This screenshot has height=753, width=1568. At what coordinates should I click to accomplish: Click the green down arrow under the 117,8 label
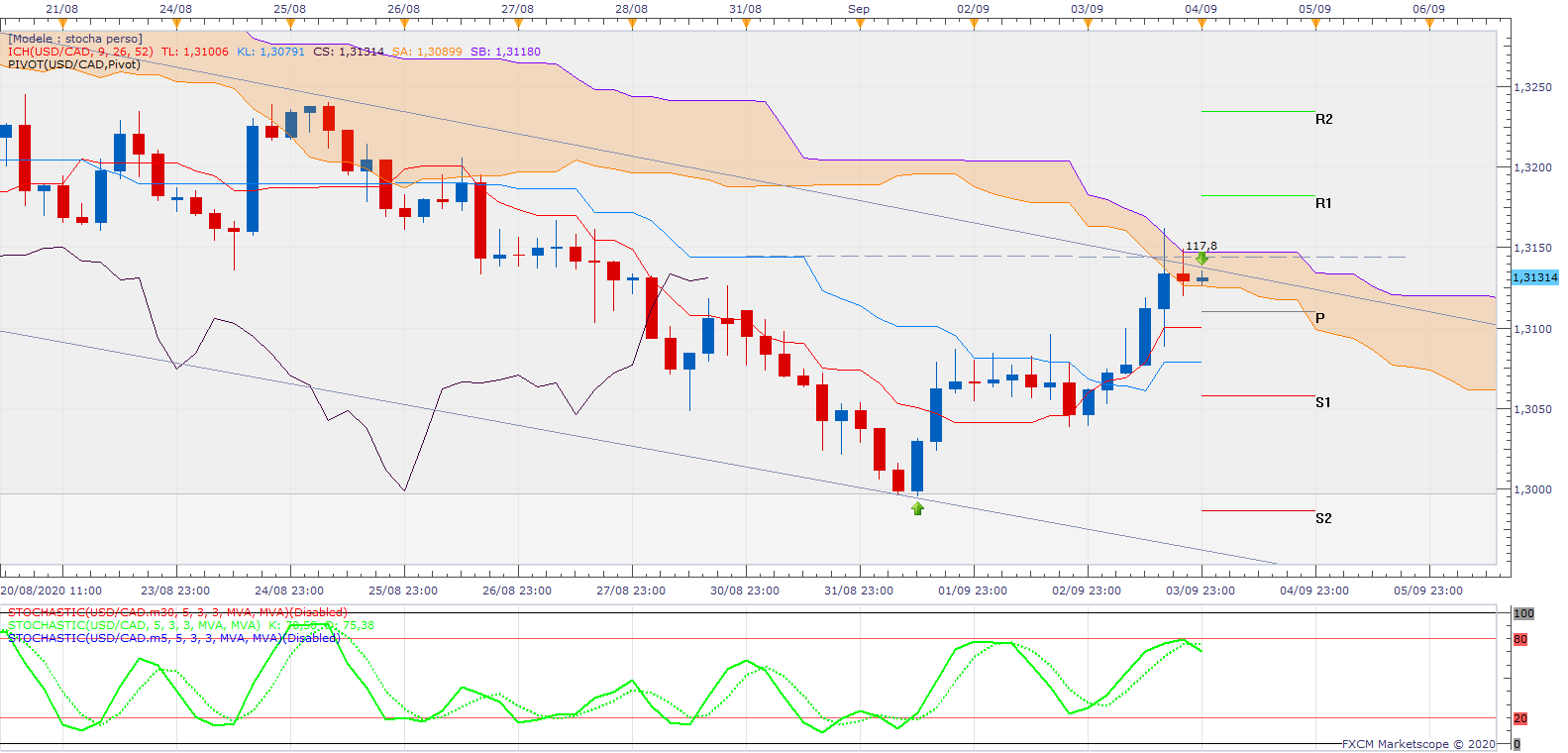1202,259
